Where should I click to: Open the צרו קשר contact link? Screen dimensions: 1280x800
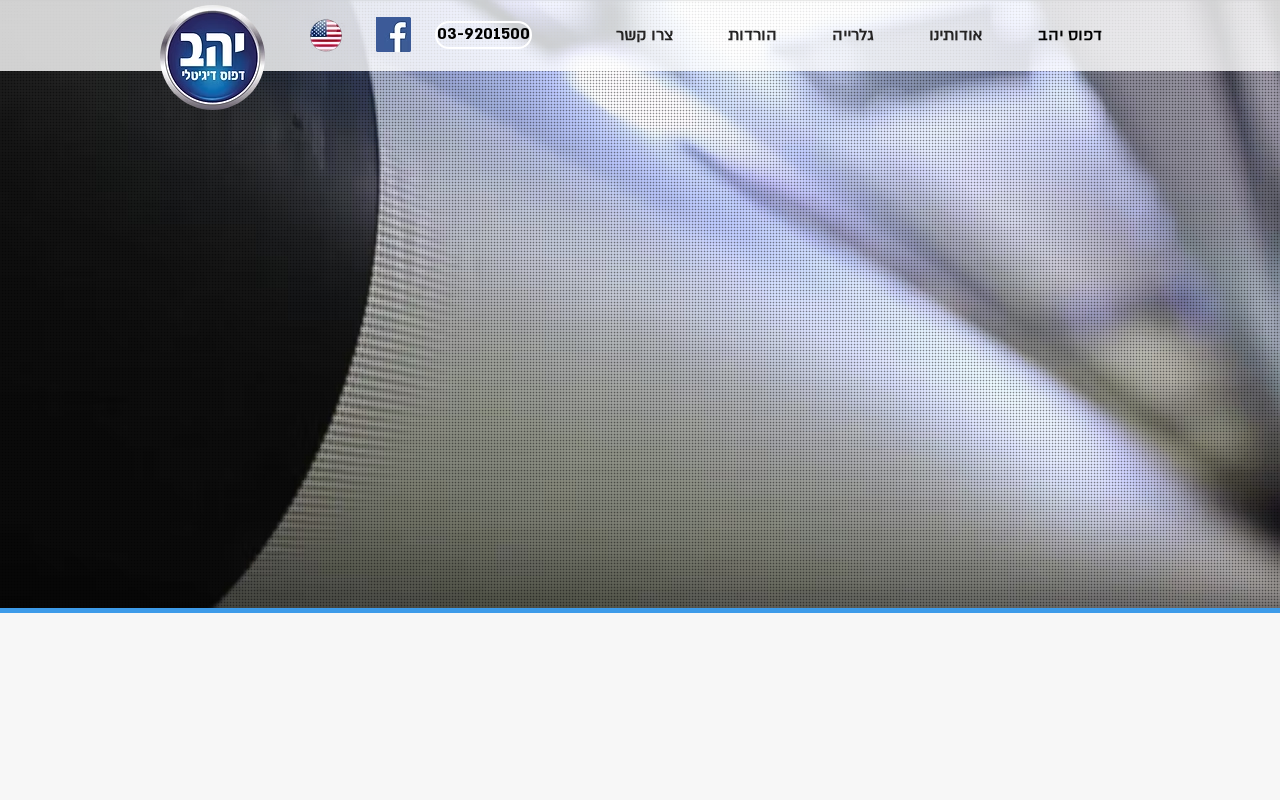(x=645, y=35)
